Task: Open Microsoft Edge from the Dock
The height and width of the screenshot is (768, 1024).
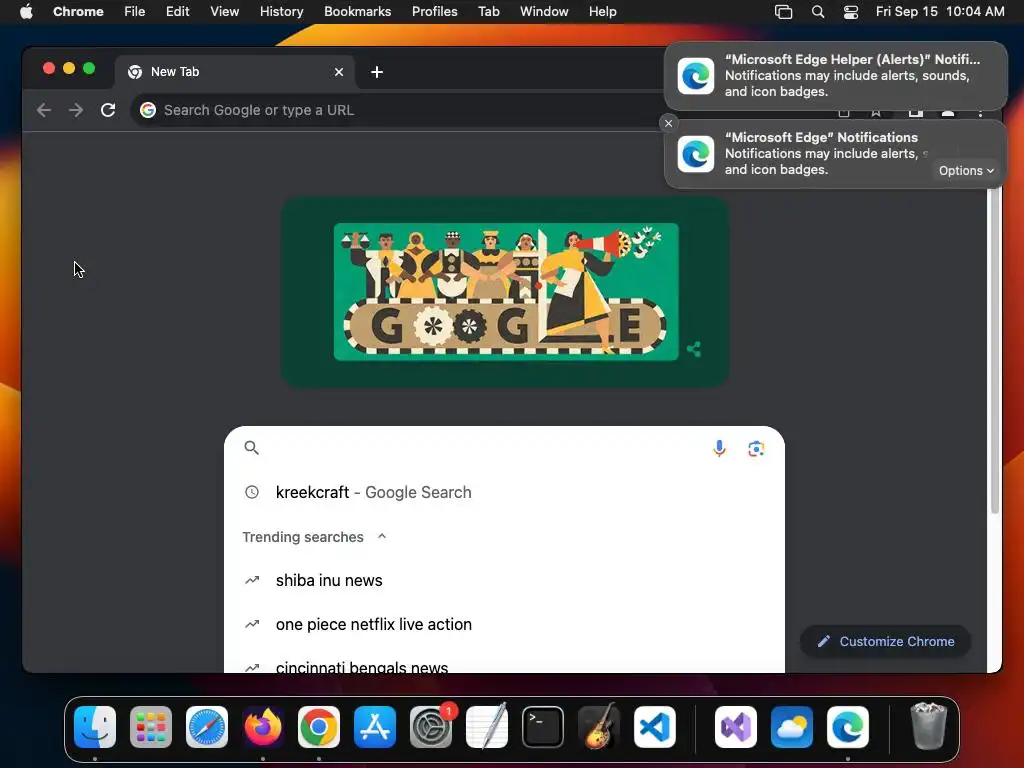Action: pyautogui.click(x=848, y=727)
